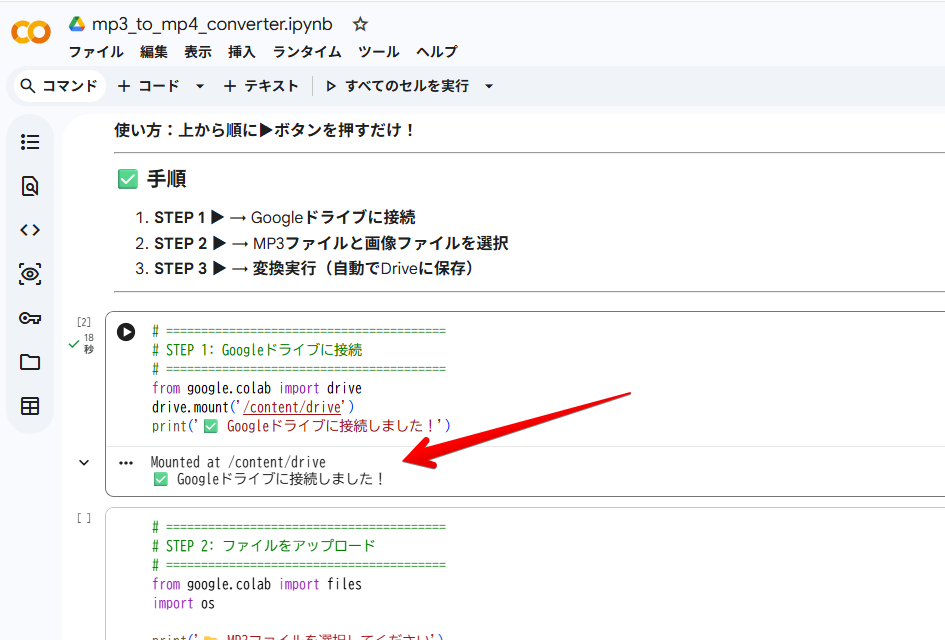Click 'Googleドライブに接続しました！' output line
945x640 pixels.
tap(269, 479)
